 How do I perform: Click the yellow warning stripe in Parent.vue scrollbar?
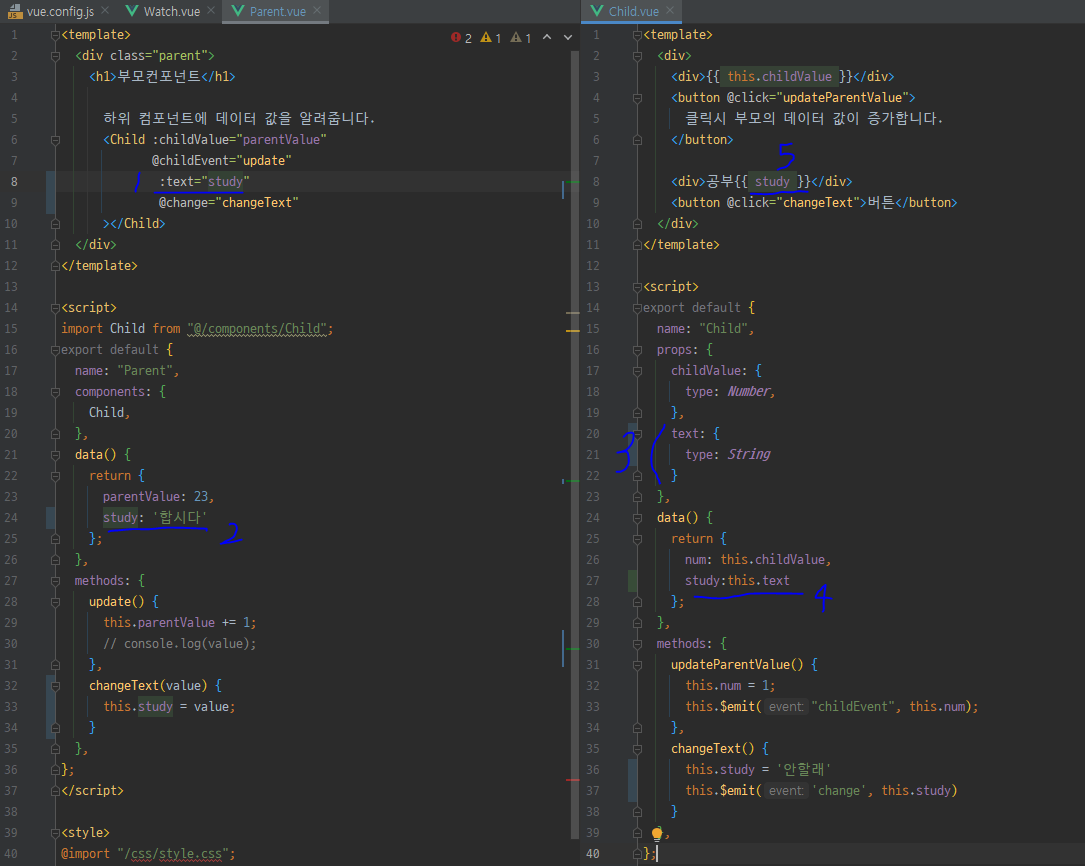[x=572, y=331]
